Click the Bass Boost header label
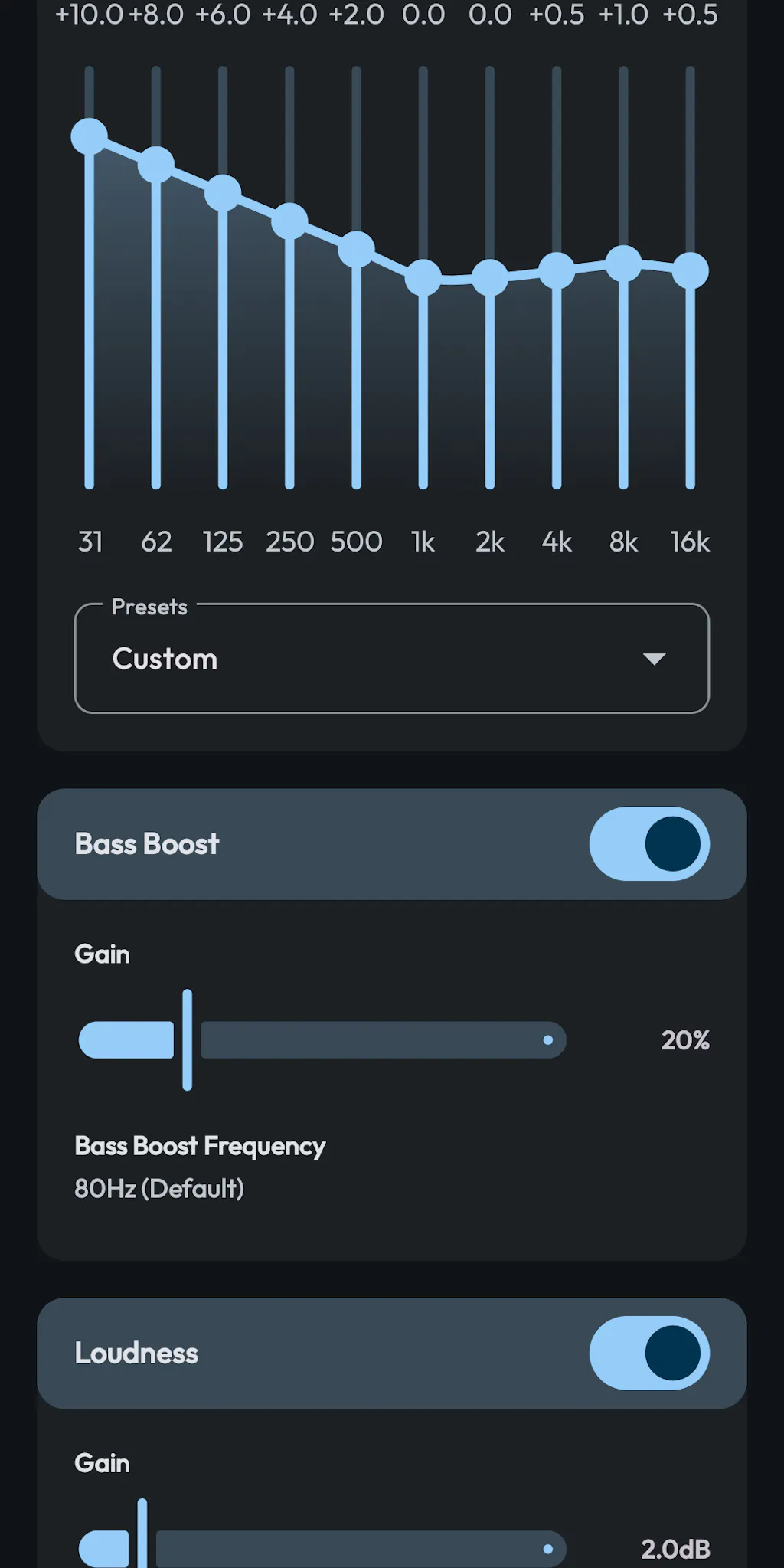 pos(147,844)
